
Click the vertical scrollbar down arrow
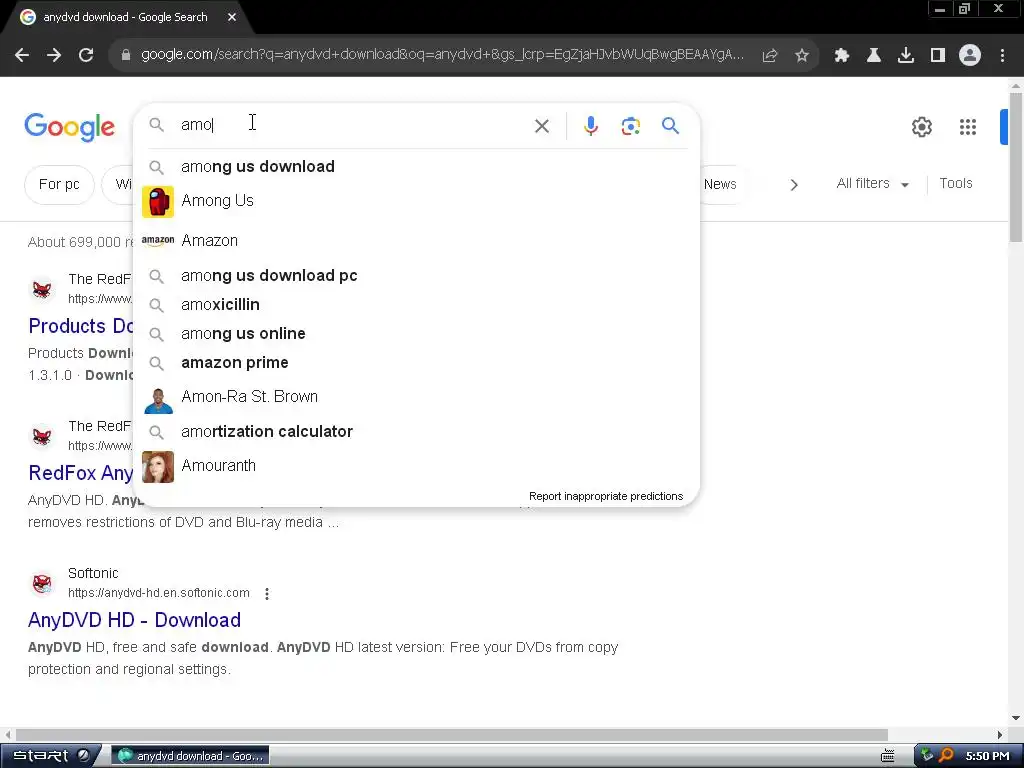(x=1016, y=718)
